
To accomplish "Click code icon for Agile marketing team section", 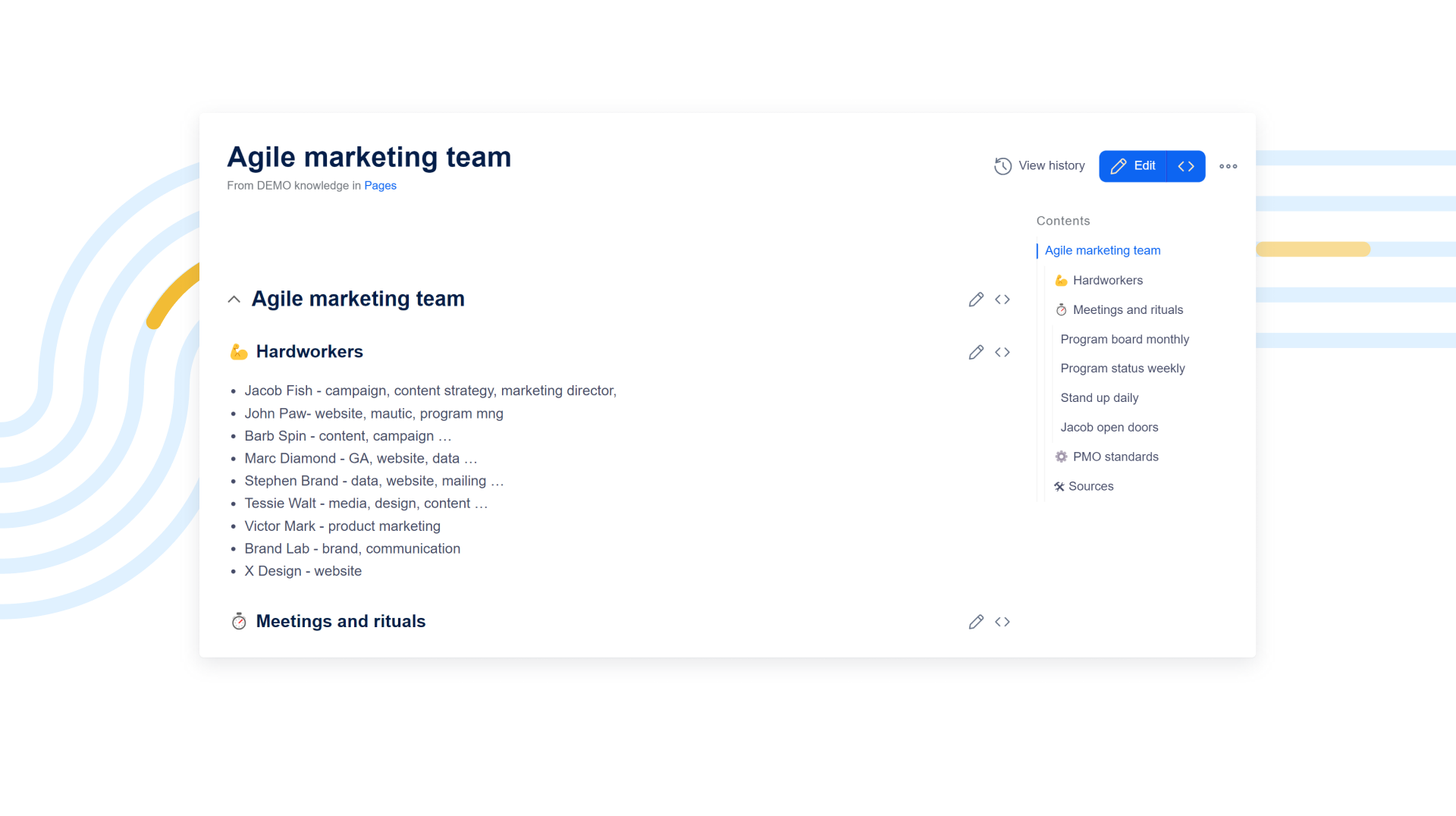I will pos(1003,300).
